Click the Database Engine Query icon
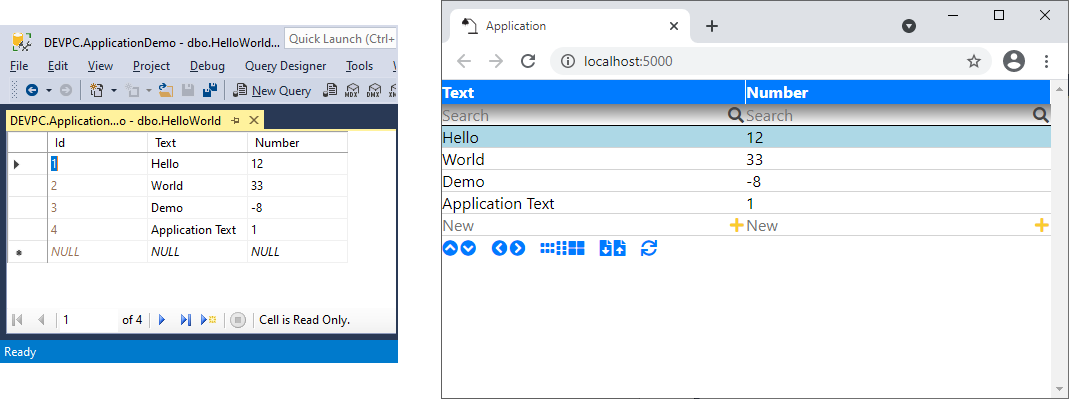Image resolution: width=1069 pixels, height=399 pixels. click(331, 90)
